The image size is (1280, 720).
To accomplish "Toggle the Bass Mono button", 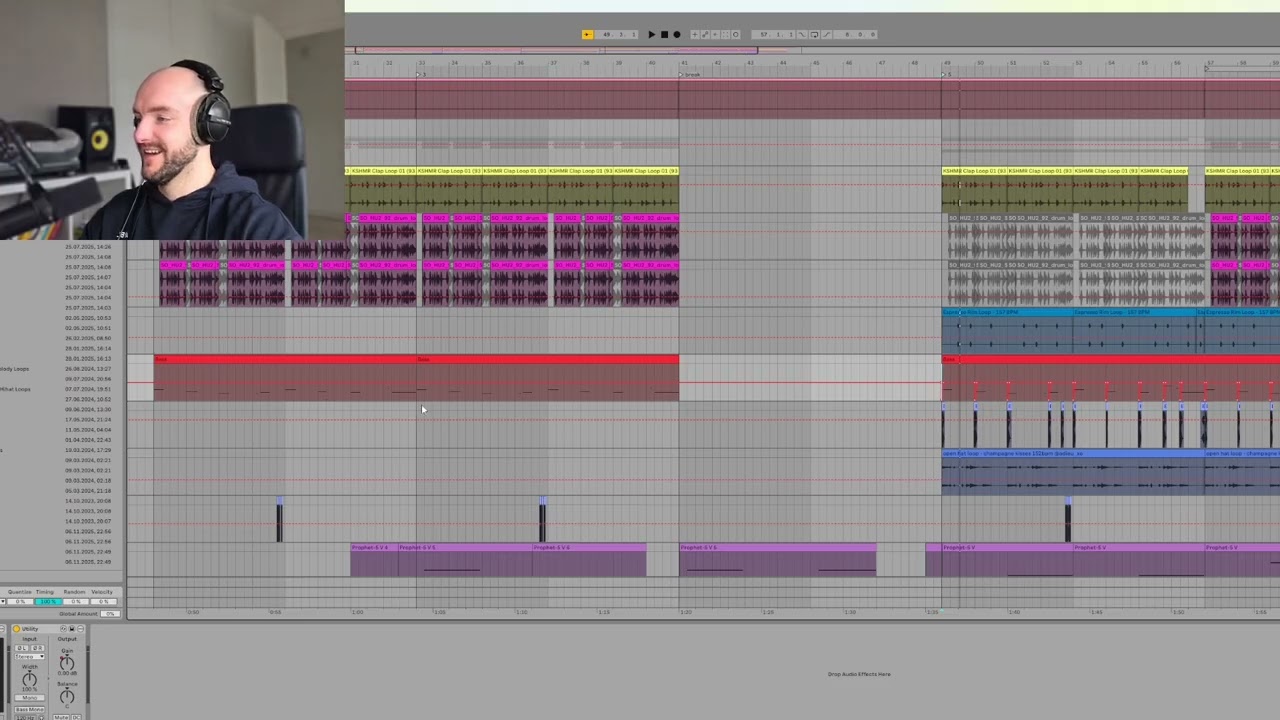I will [30, 709].
